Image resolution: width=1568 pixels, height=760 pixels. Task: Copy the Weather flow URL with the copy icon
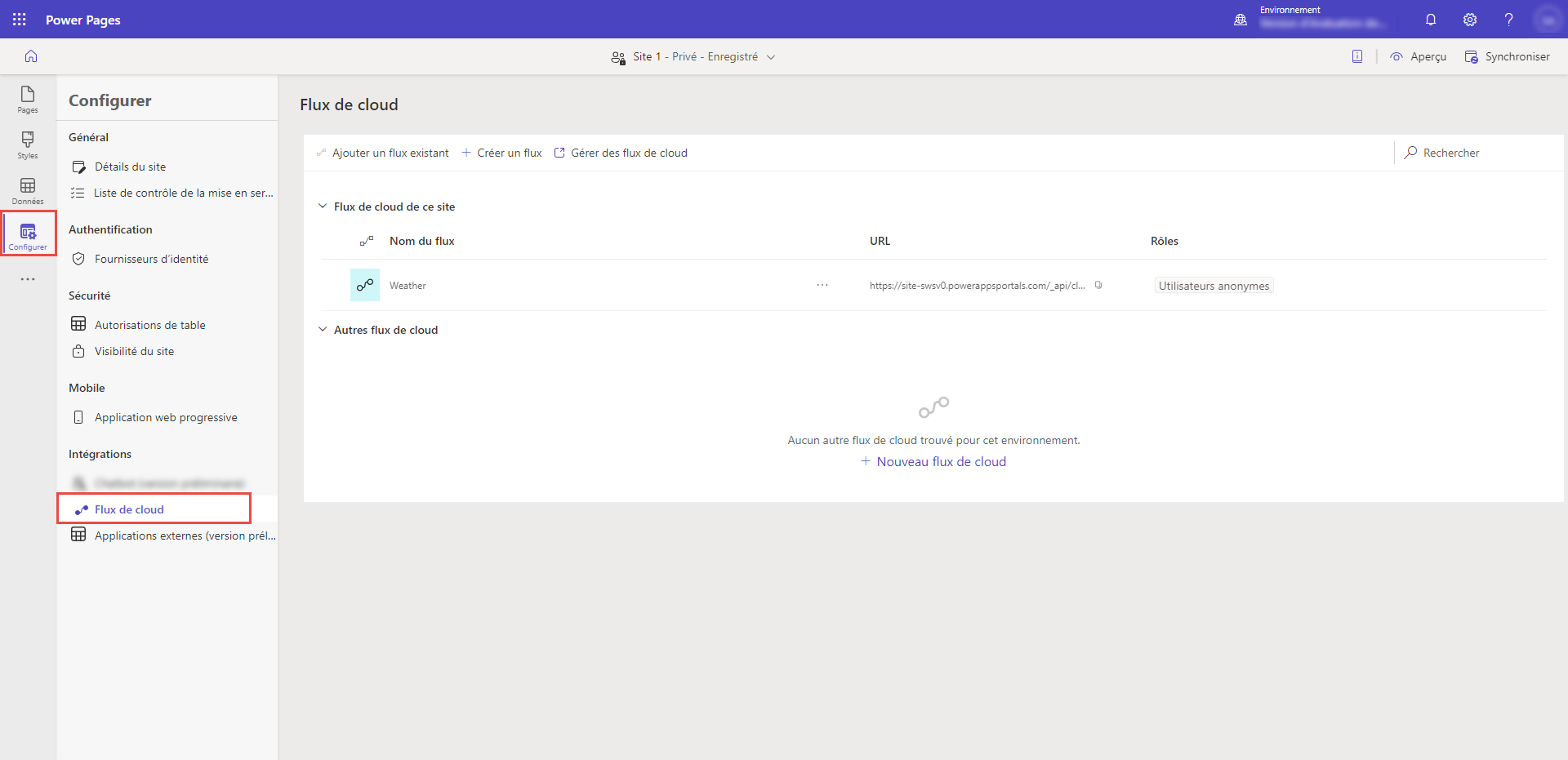tap(1099, 285)
